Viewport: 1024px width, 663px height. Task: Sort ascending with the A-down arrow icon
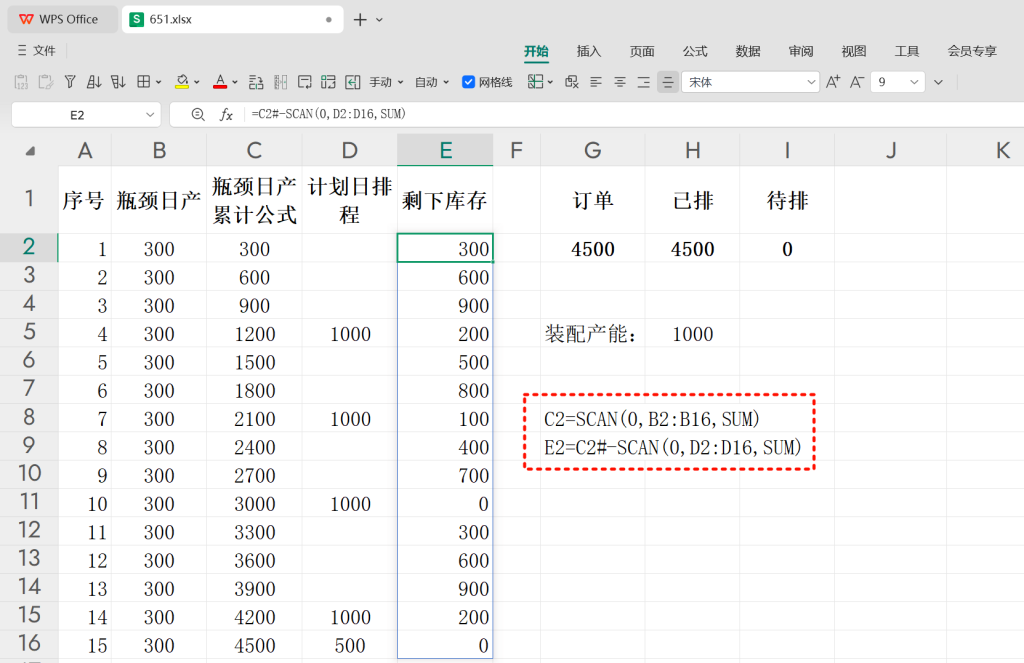[x=94, y=82]
